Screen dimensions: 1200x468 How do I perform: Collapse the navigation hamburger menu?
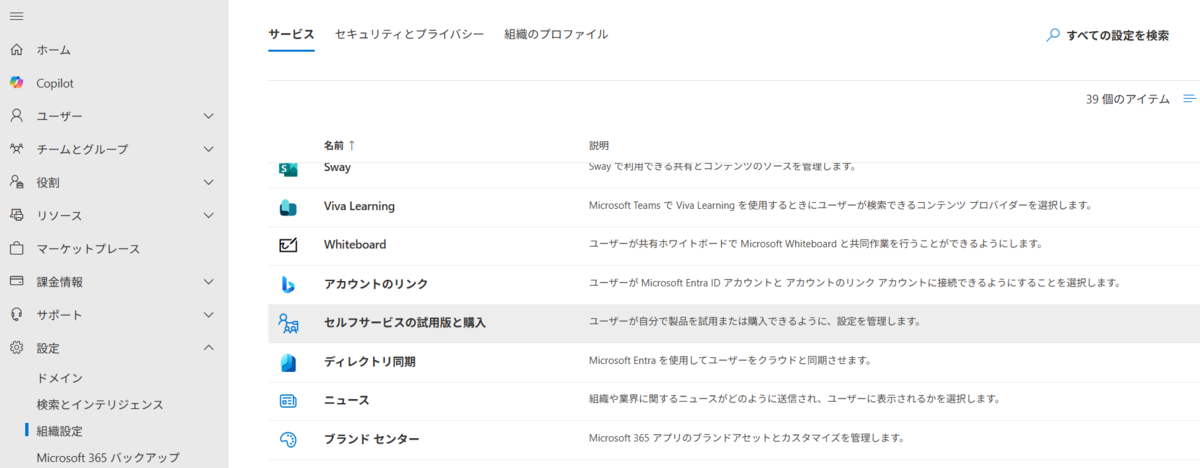(x=16, y=17)
